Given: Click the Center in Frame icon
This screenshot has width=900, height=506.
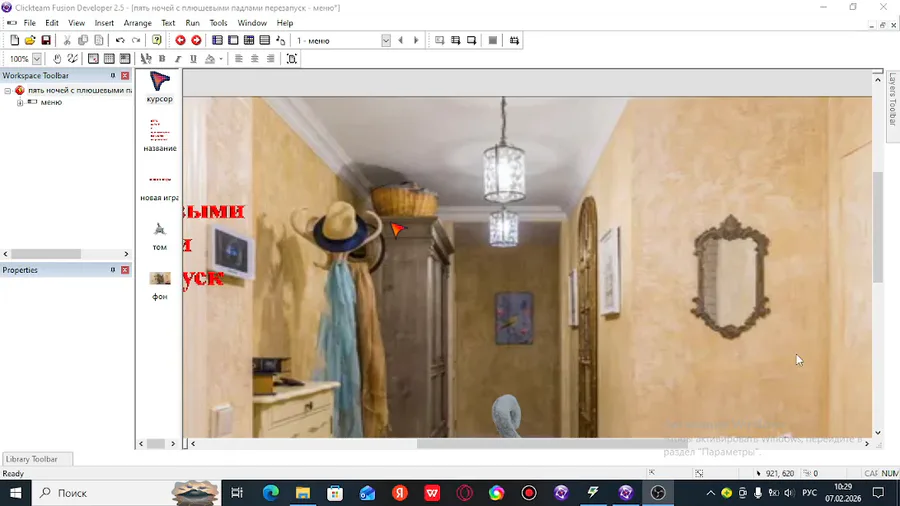Looking at the screenshot, I should pyautogui.click(x=292, y=59).
